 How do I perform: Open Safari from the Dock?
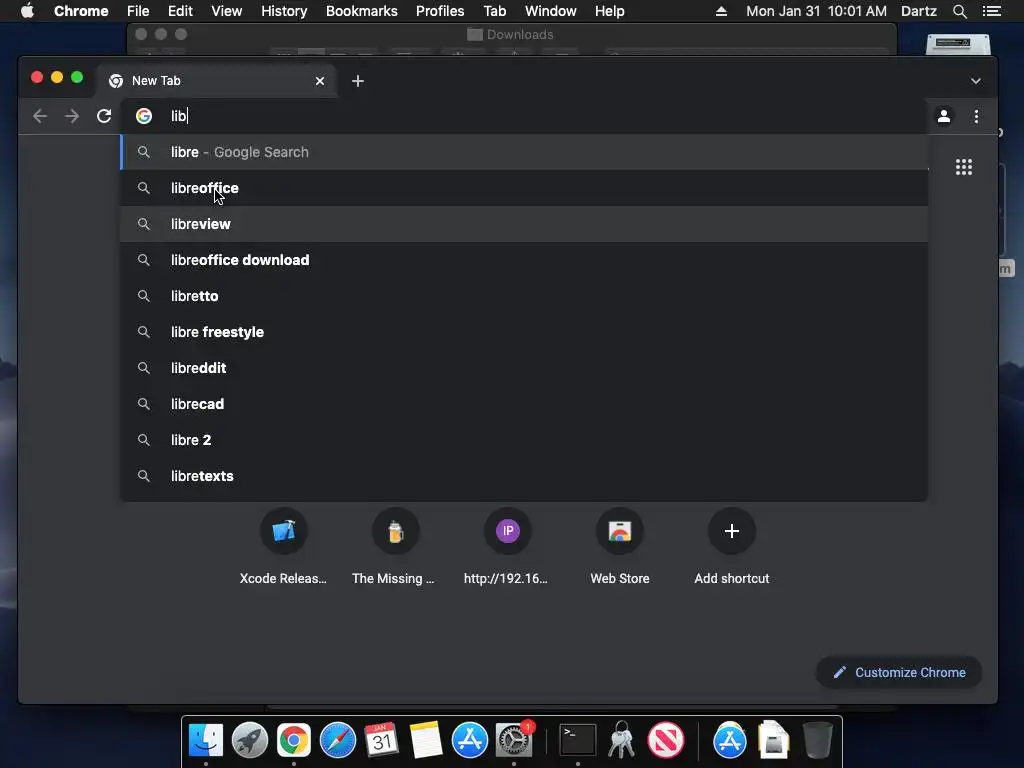click(x=338, y=740)
